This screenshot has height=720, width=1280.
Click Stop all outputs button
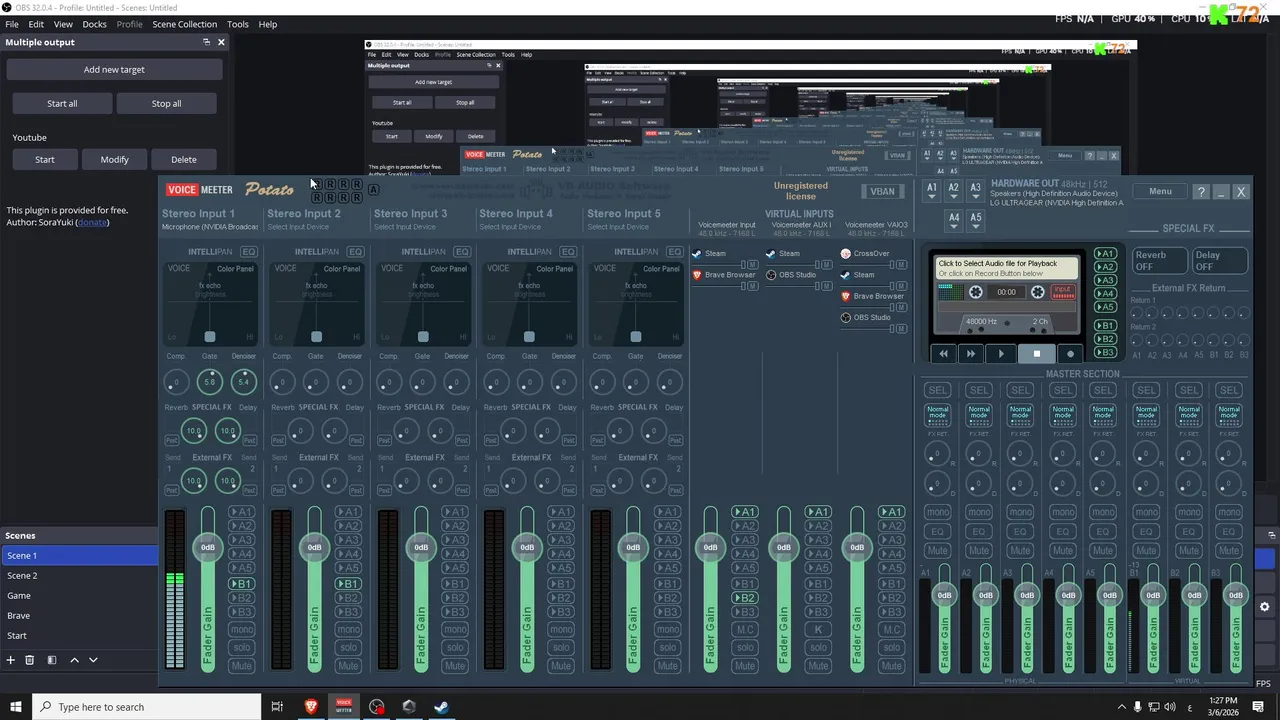166,103
